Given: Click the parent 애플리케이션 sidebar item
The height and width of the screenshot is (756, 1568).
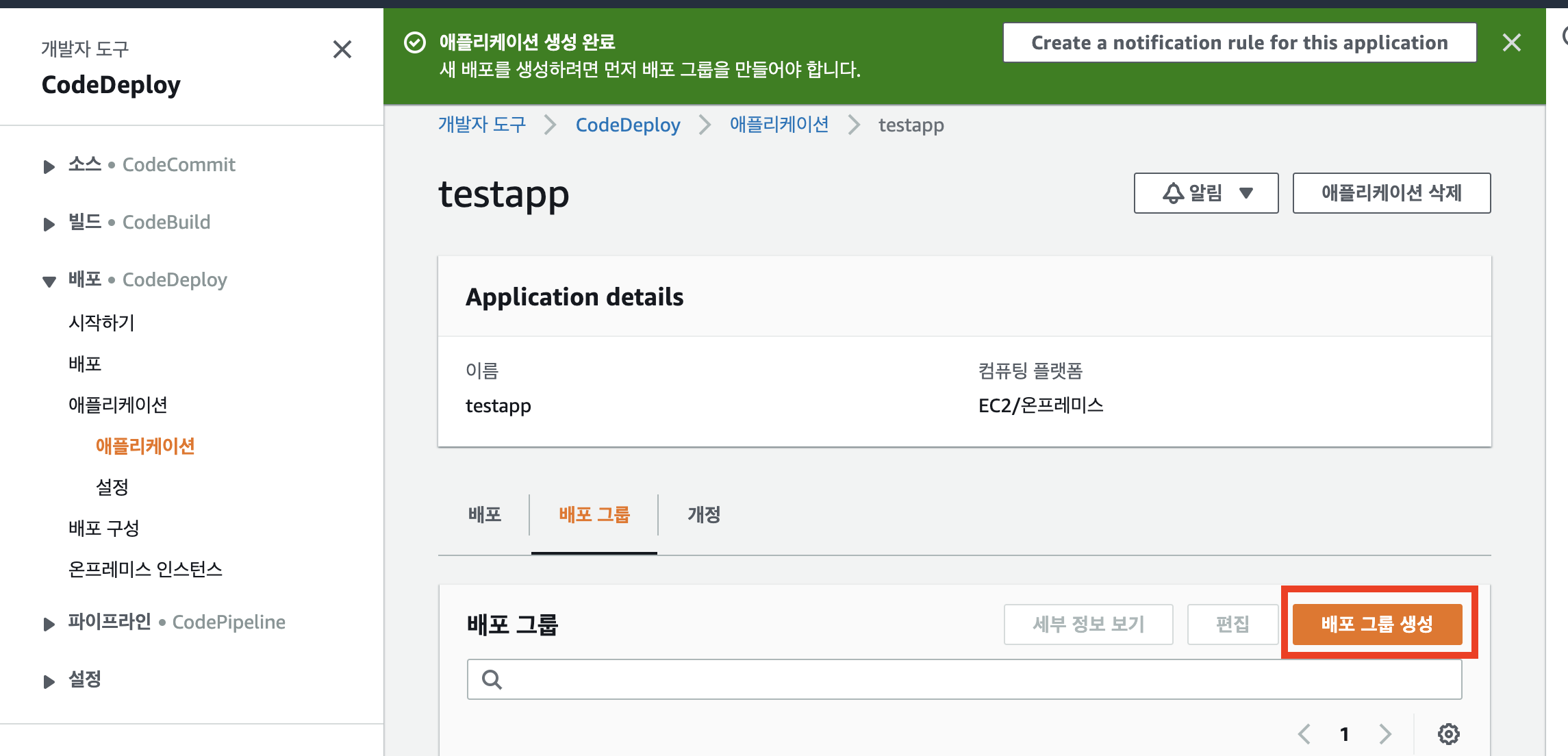Looking at the screenshot, I should coord(118,405).
